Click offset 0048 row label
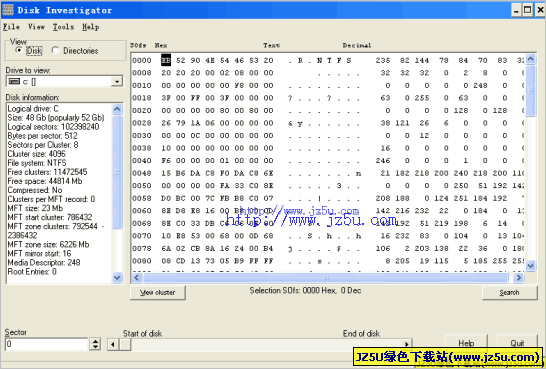The width and height of the screenshot is (546, 369). pos(142,173)
